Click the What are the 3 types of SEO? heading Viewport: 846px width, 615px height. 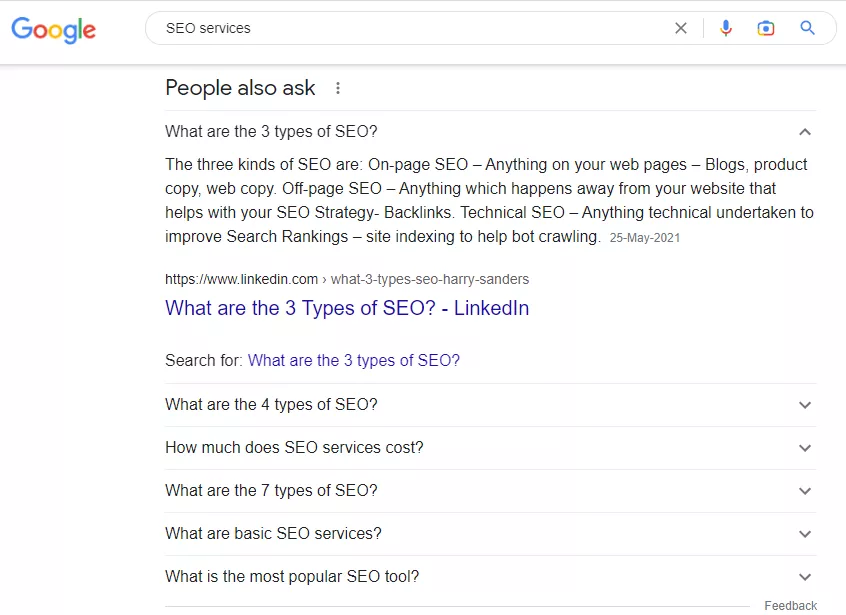[271, 132]
